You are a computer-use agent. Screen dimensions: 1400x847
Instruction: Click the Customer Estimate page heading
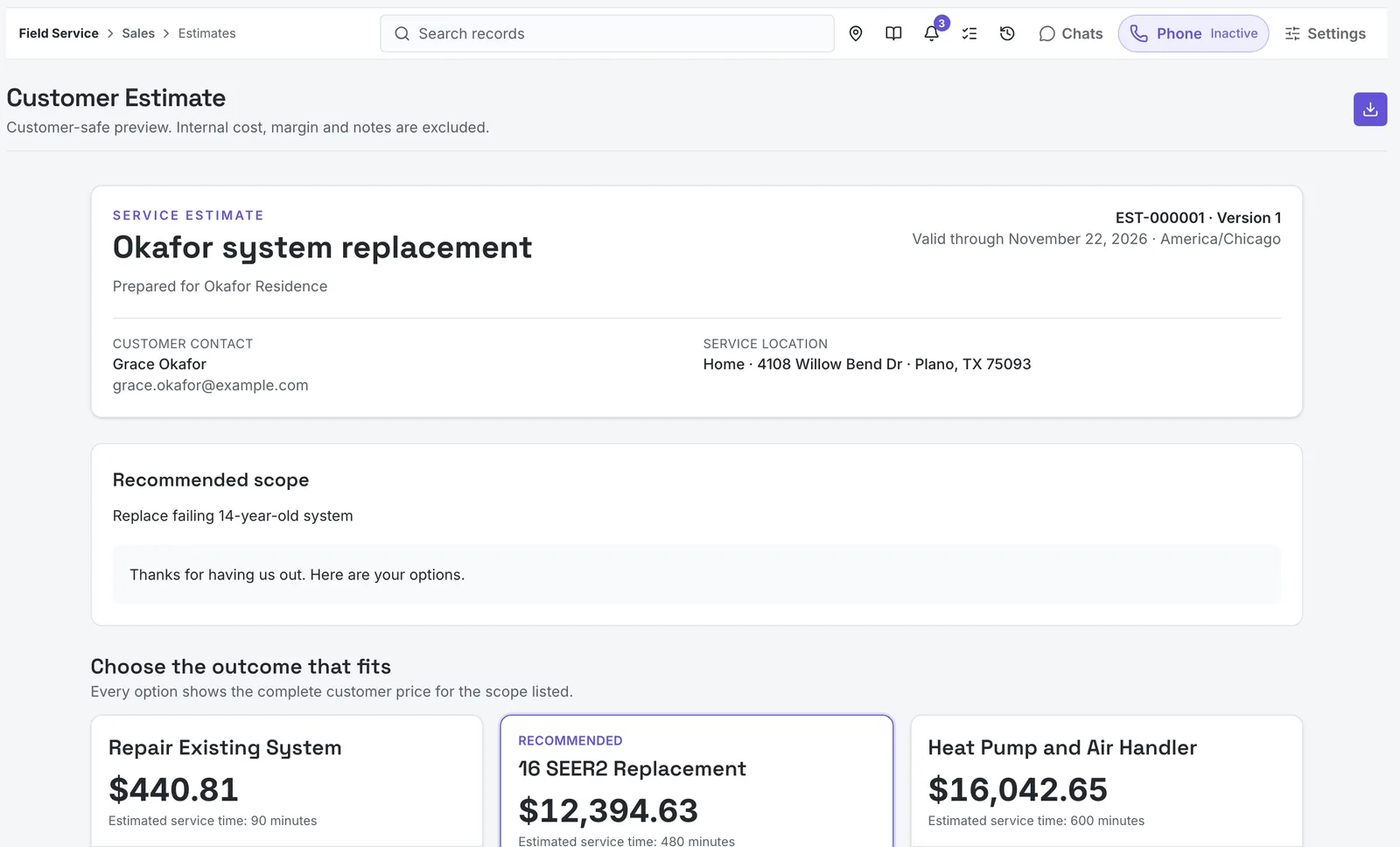[x=116, y=98]
